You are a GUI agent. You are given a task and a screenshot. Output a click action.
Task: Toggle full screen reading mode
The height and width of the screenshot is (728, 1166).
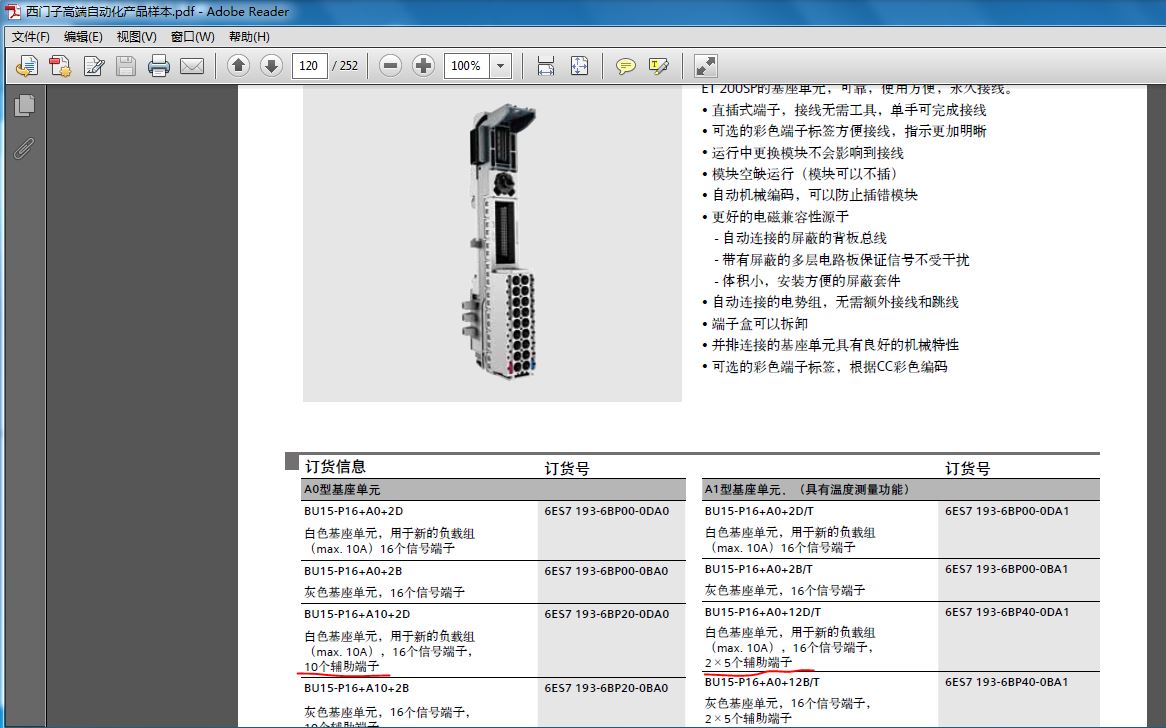click(x=704, y=65)
